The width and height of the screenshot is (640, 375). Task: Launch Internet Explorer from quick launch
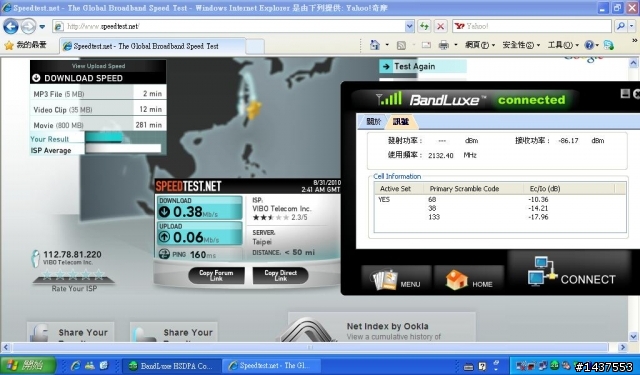(75, 365)
